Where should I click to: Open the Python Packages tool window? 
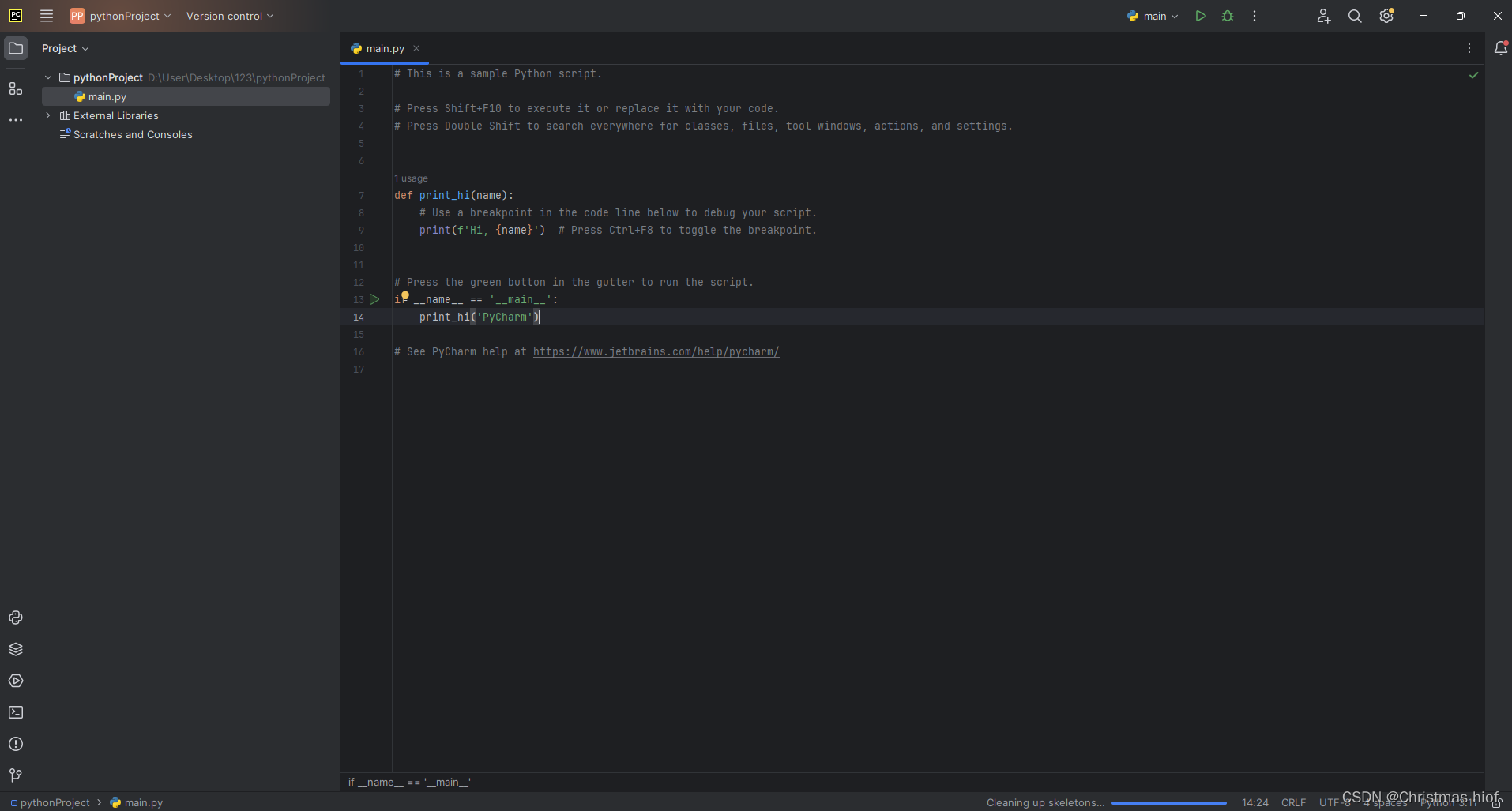[16, 618]
